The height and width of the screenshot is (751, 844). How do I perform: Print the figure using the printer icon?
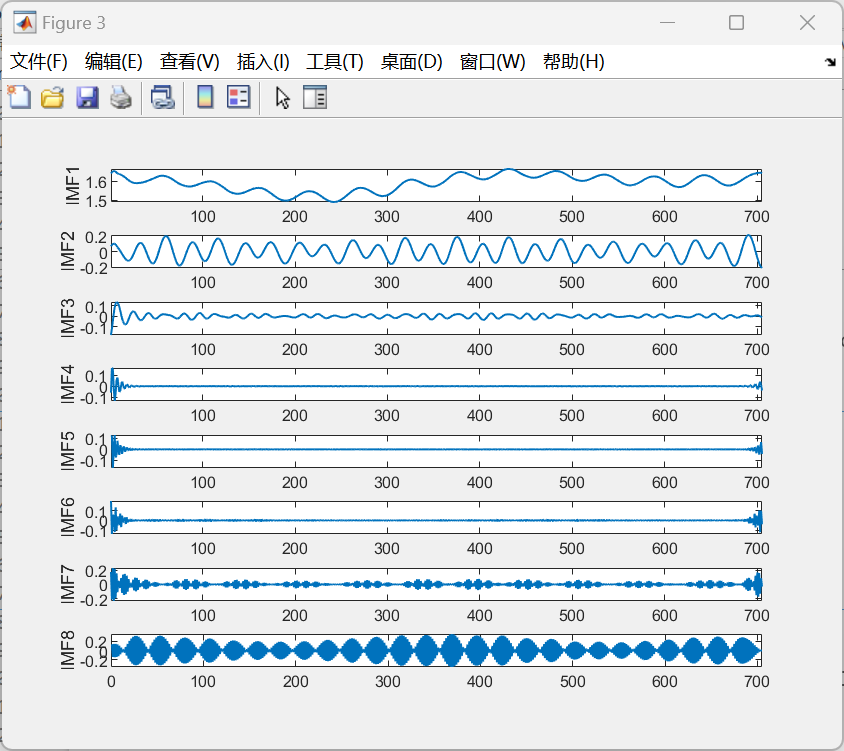121,97
